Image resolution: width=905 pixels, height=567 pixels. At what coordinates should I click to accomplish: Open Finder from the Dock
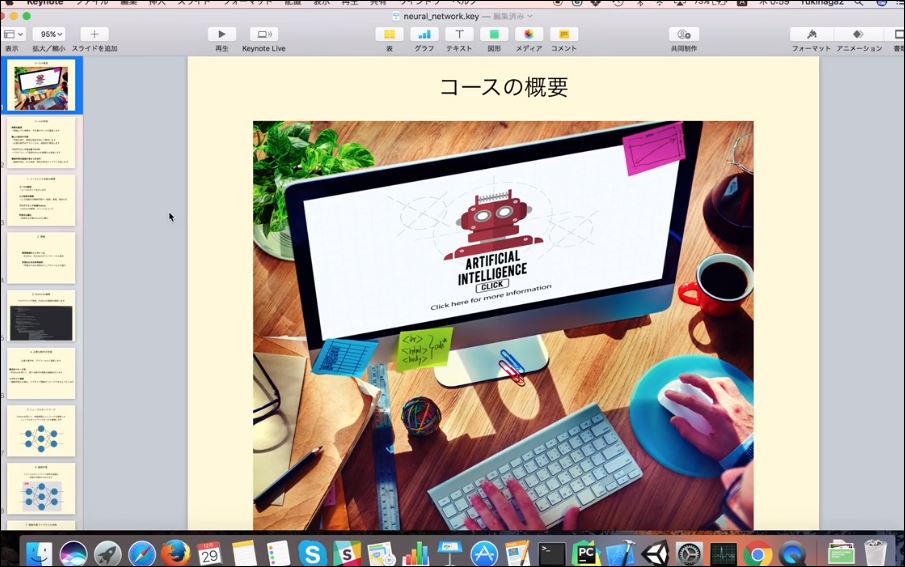click(x=39, y=554)
